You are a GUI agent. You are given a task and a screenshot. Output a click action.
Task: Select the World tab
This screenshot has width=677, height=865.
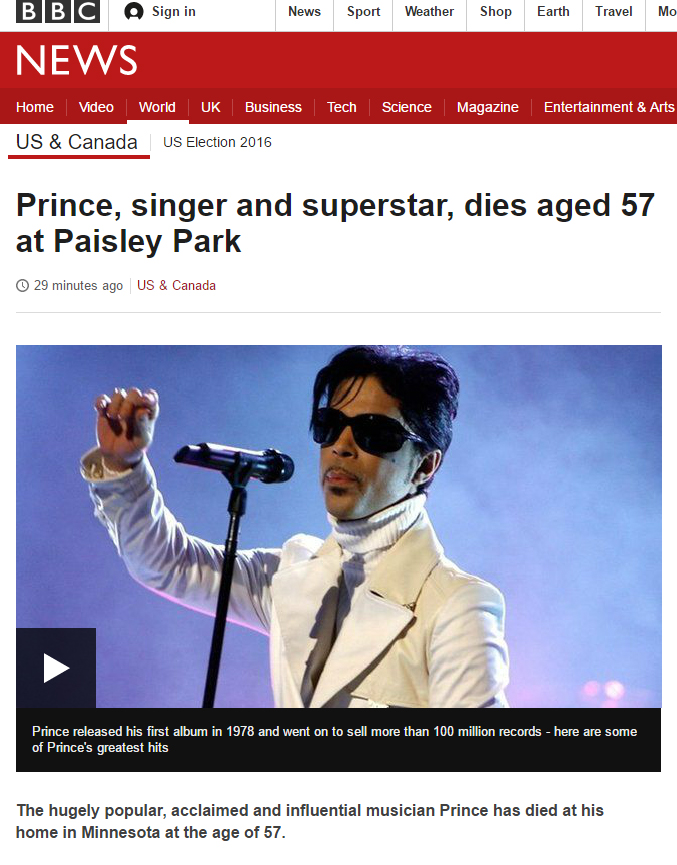(157, 107)
